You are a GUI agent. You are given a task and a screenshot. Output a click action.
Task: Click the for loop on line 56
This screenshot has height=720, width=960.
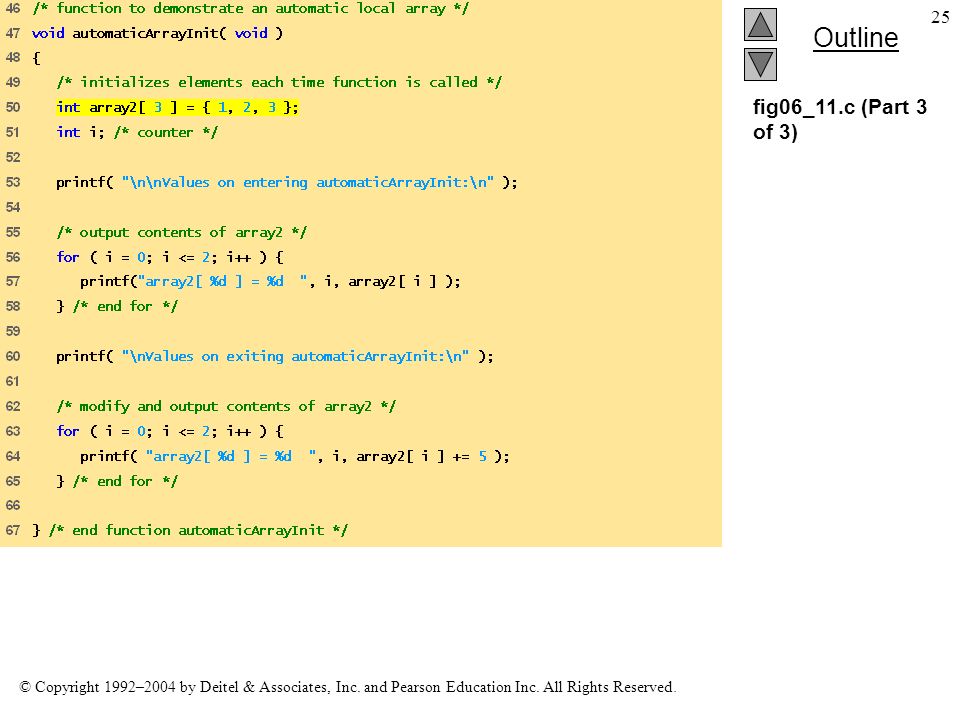[x=170, y=257]
